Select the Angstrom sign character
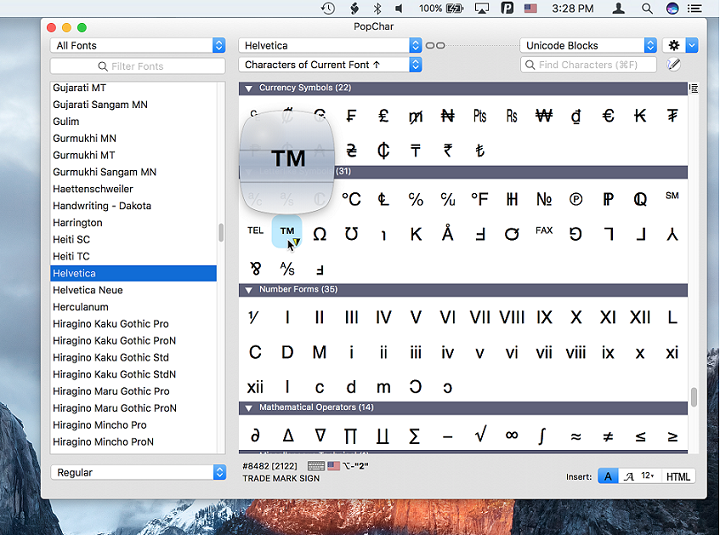 (x=448, y=233)
